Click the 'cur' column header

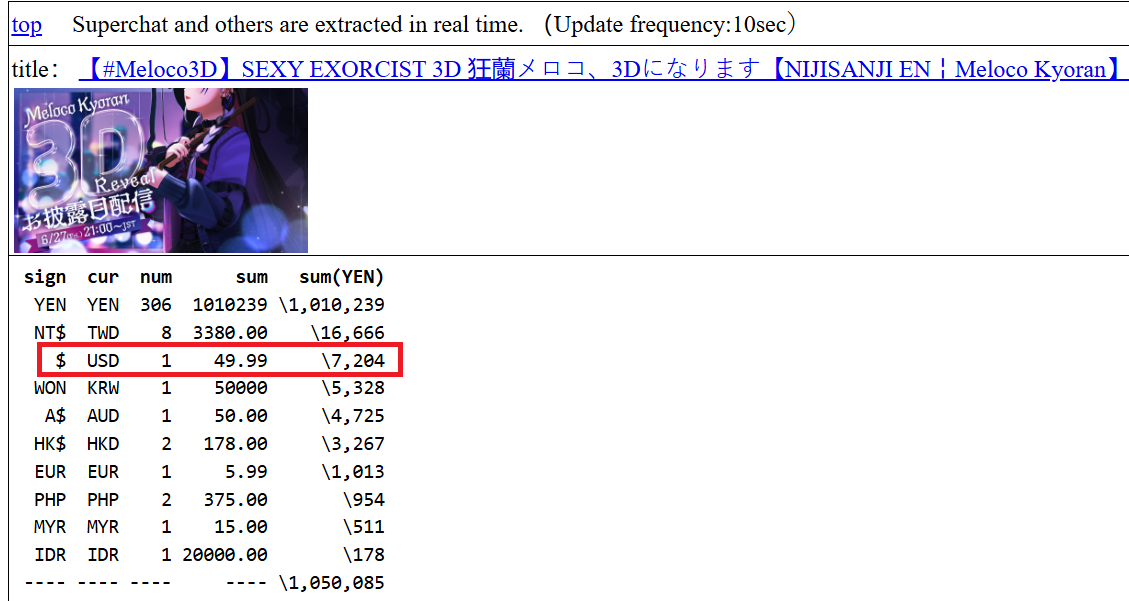click(x=103, y=277)
